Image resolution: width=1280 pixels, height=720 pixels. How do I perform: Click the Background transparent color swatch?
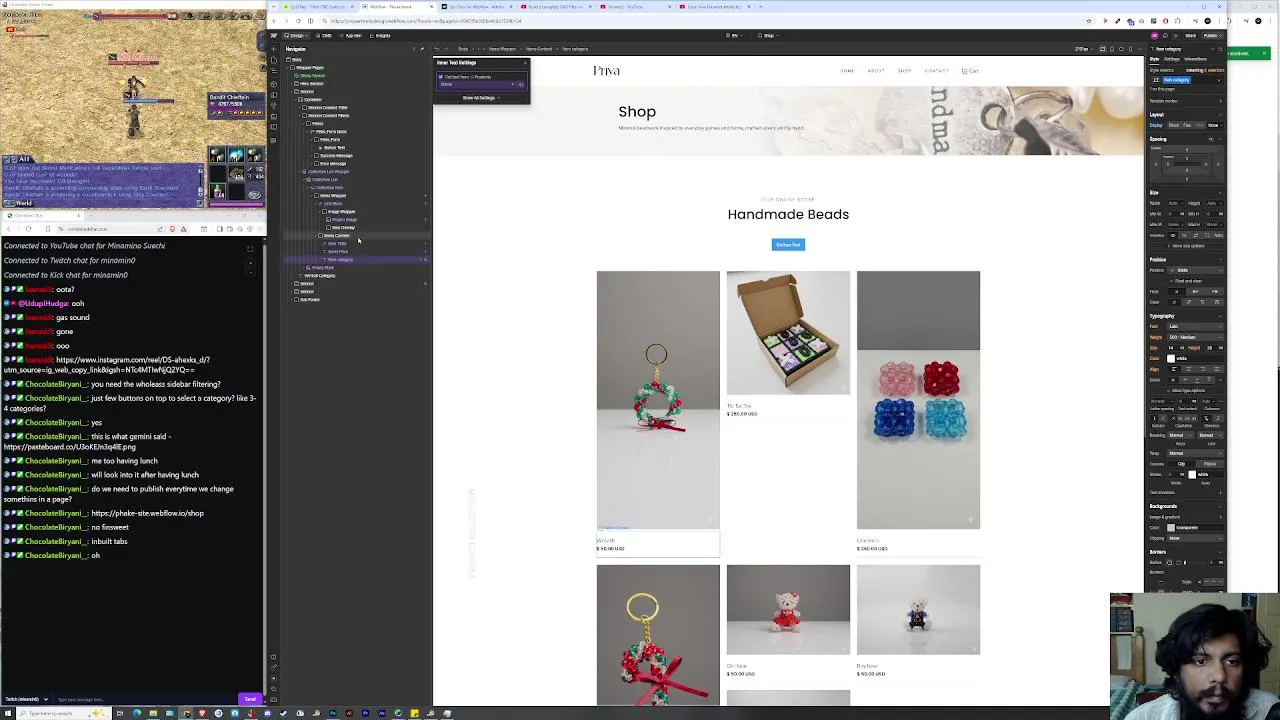[1171, 528]
